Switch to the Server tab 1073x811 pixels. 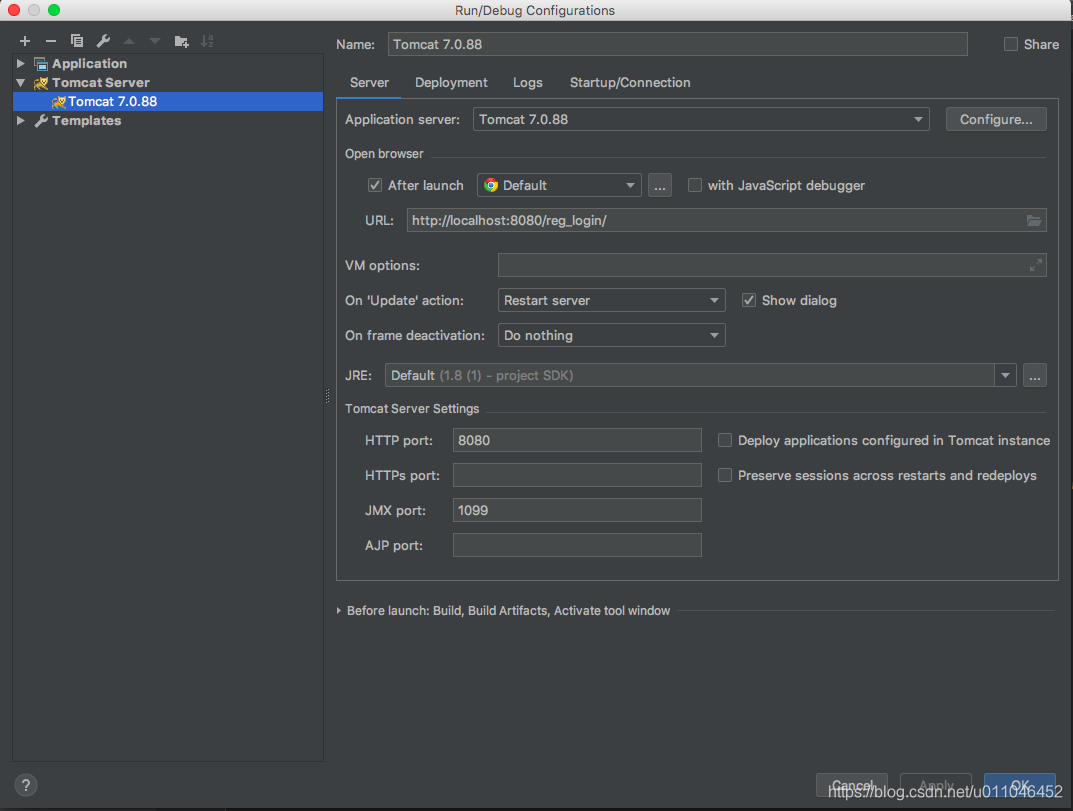click(x=369, y=83)
